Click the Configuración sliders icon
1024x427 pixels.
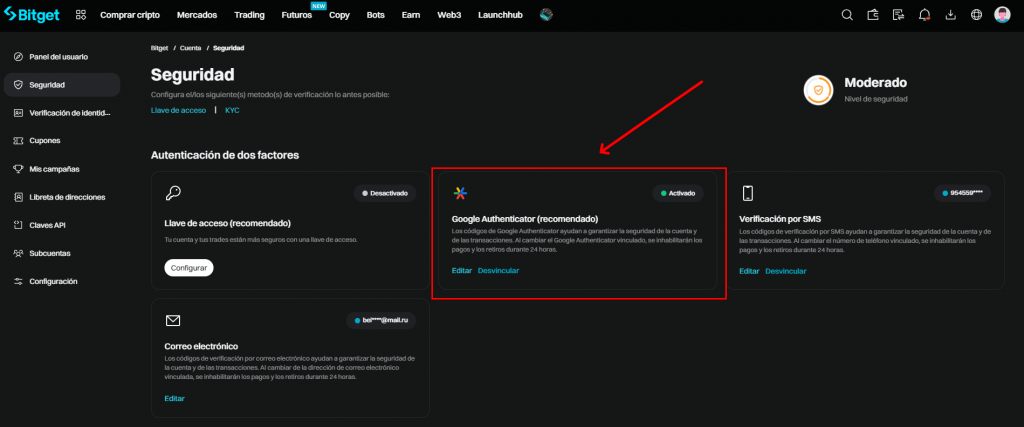pos(18,281)
